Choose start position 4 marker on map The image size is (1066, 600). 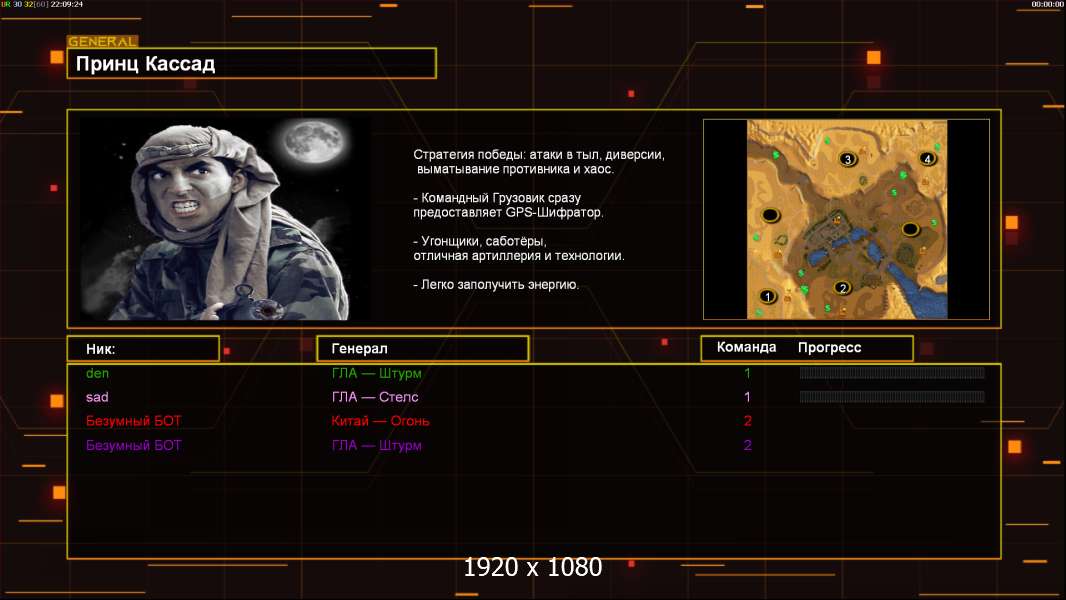coord(928,159)
